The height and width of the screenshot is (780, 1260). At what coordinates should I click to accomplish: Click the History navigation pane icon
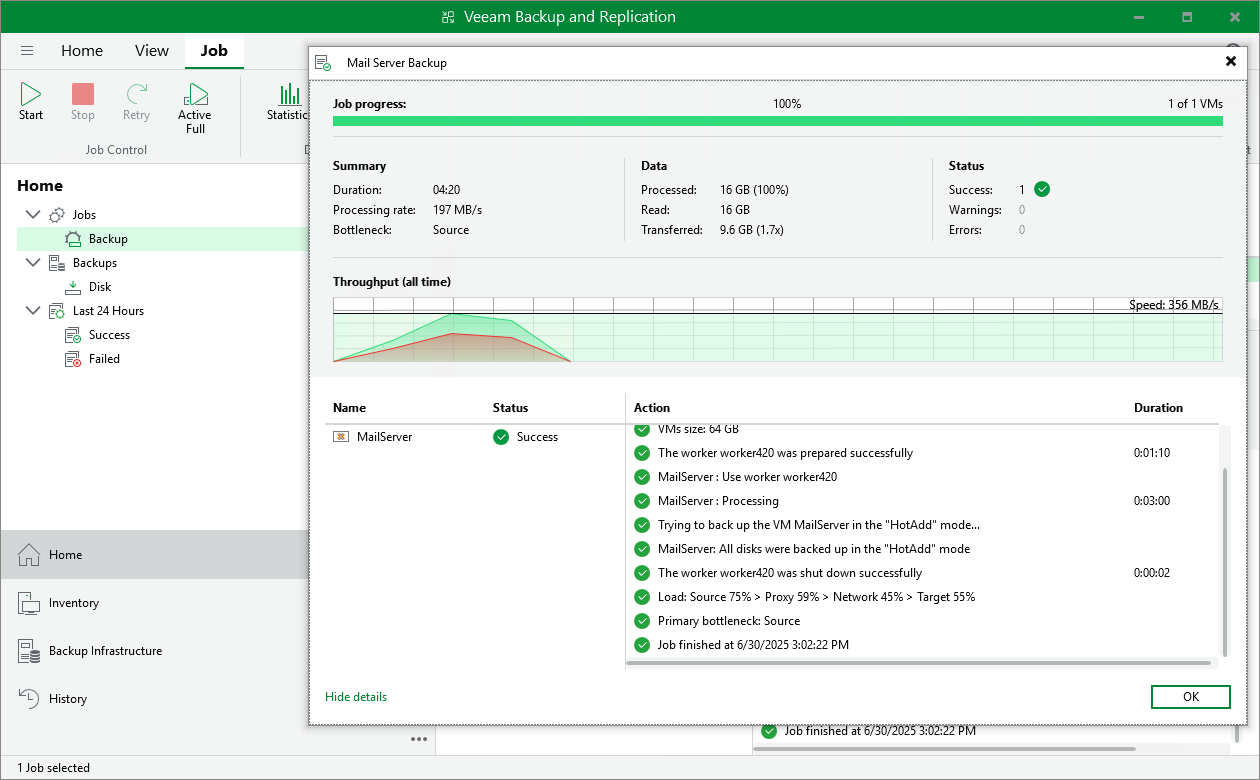(x=29, y=699)
